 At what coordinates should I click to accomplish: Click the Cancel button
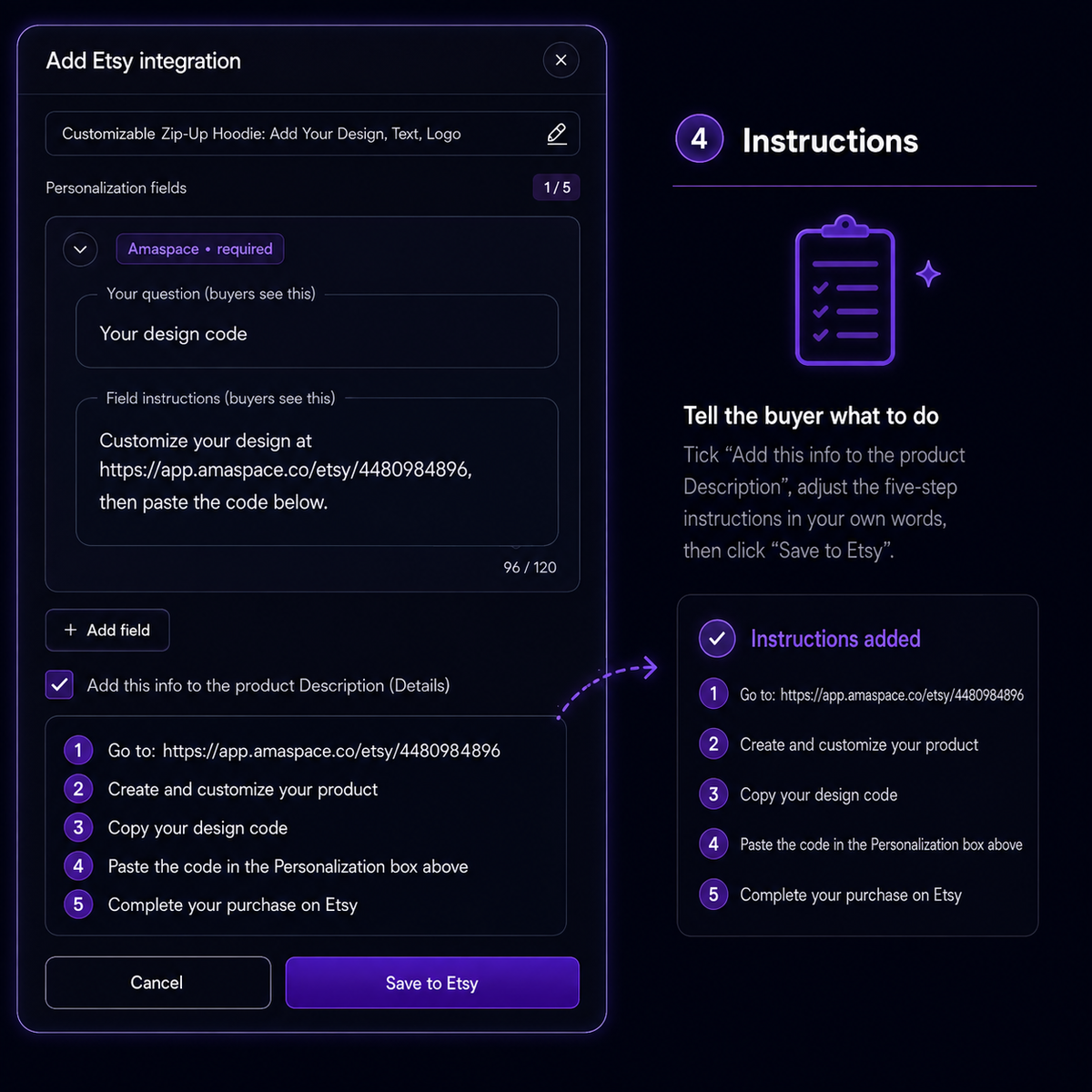(x=158, y=983)
